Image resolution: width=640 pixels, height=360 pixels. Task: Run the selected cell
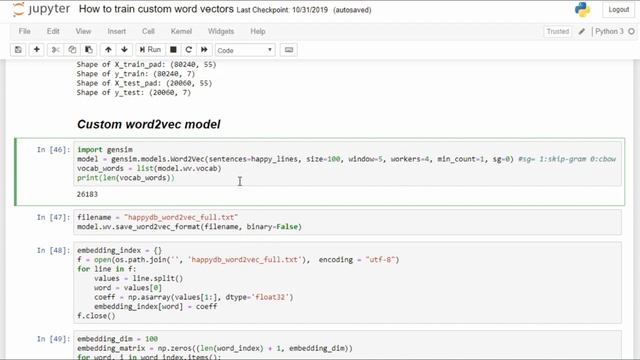coord(150,50)
